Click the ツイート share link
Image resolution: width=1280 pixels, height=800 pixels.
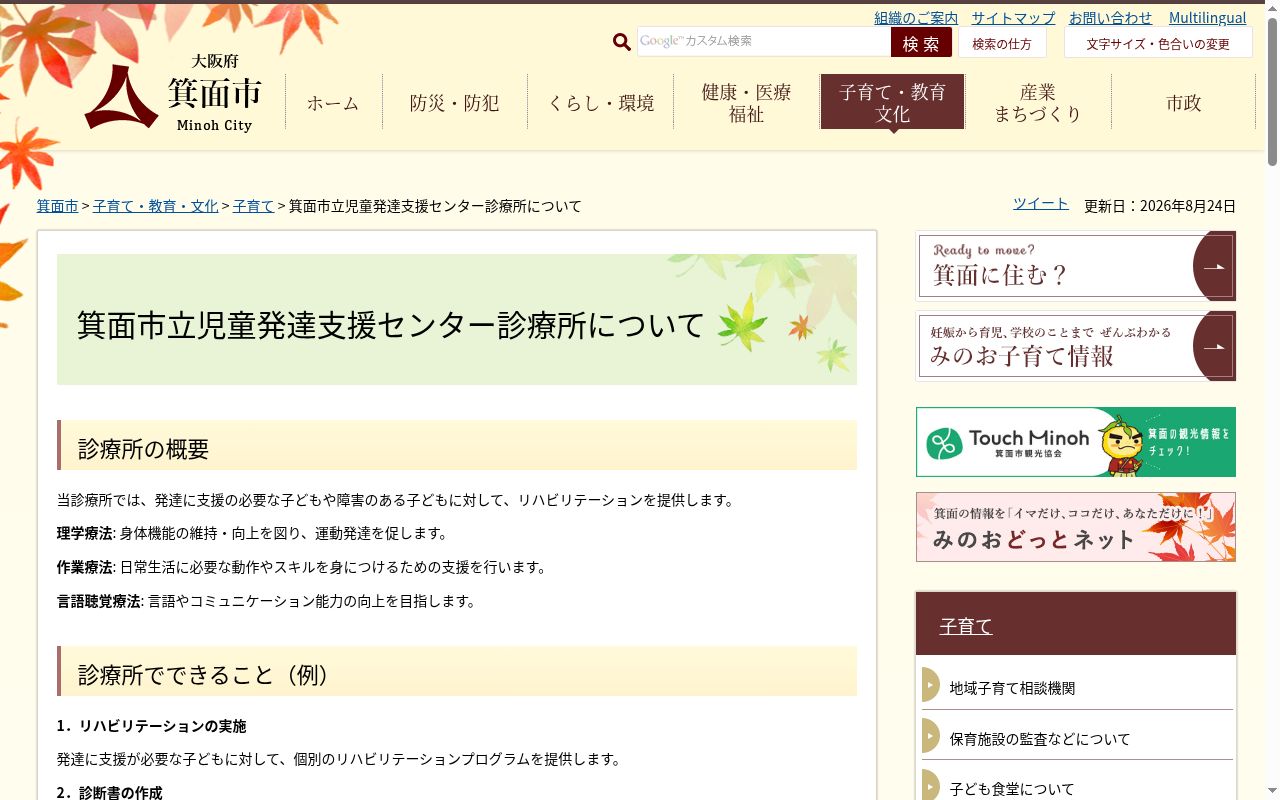tap(1041, 203)
